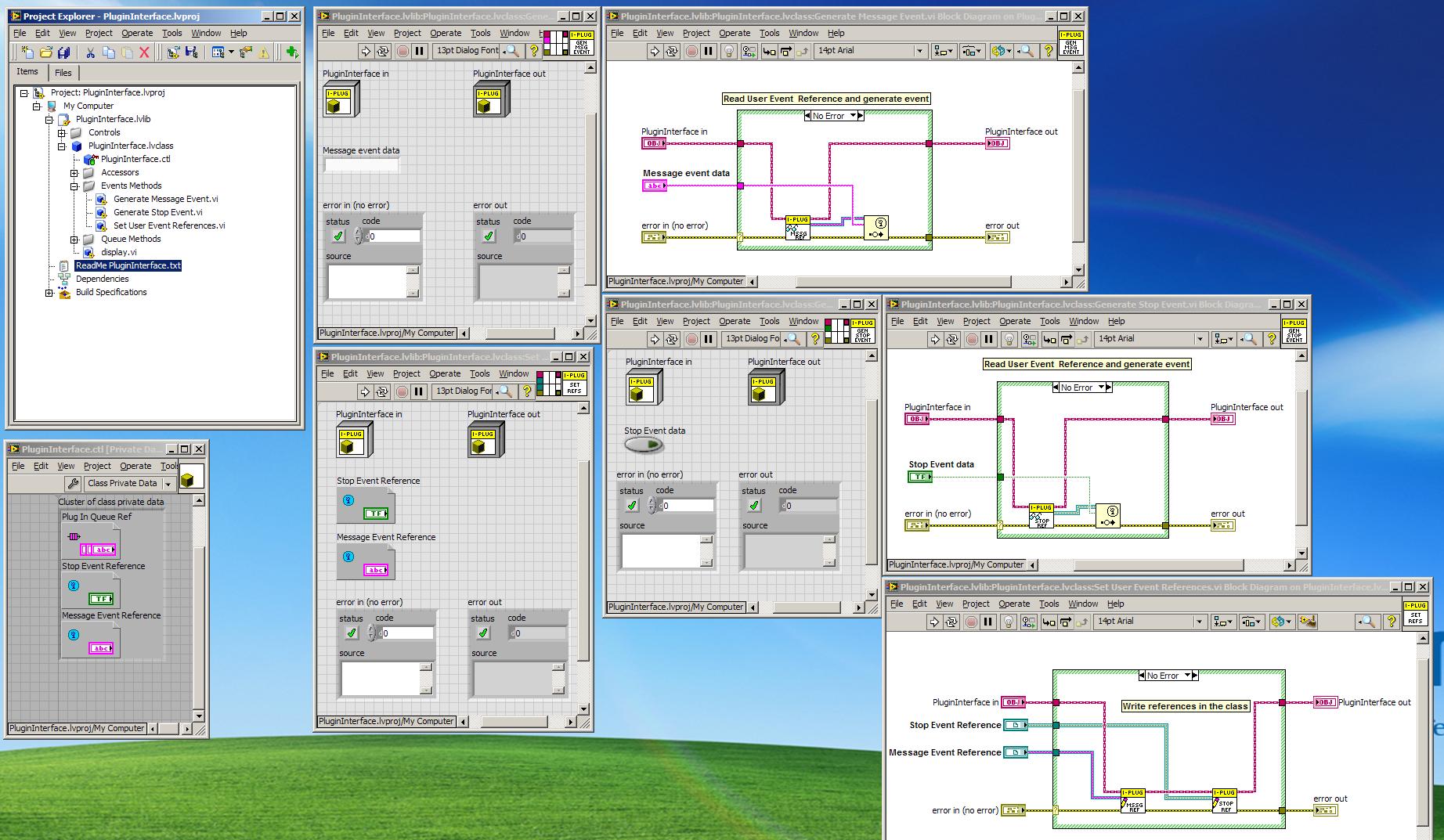The width and height of the screenshot is (1444, 840).
Task: Select Generate Message Event.vi in project tree
Action: [165, 199]
